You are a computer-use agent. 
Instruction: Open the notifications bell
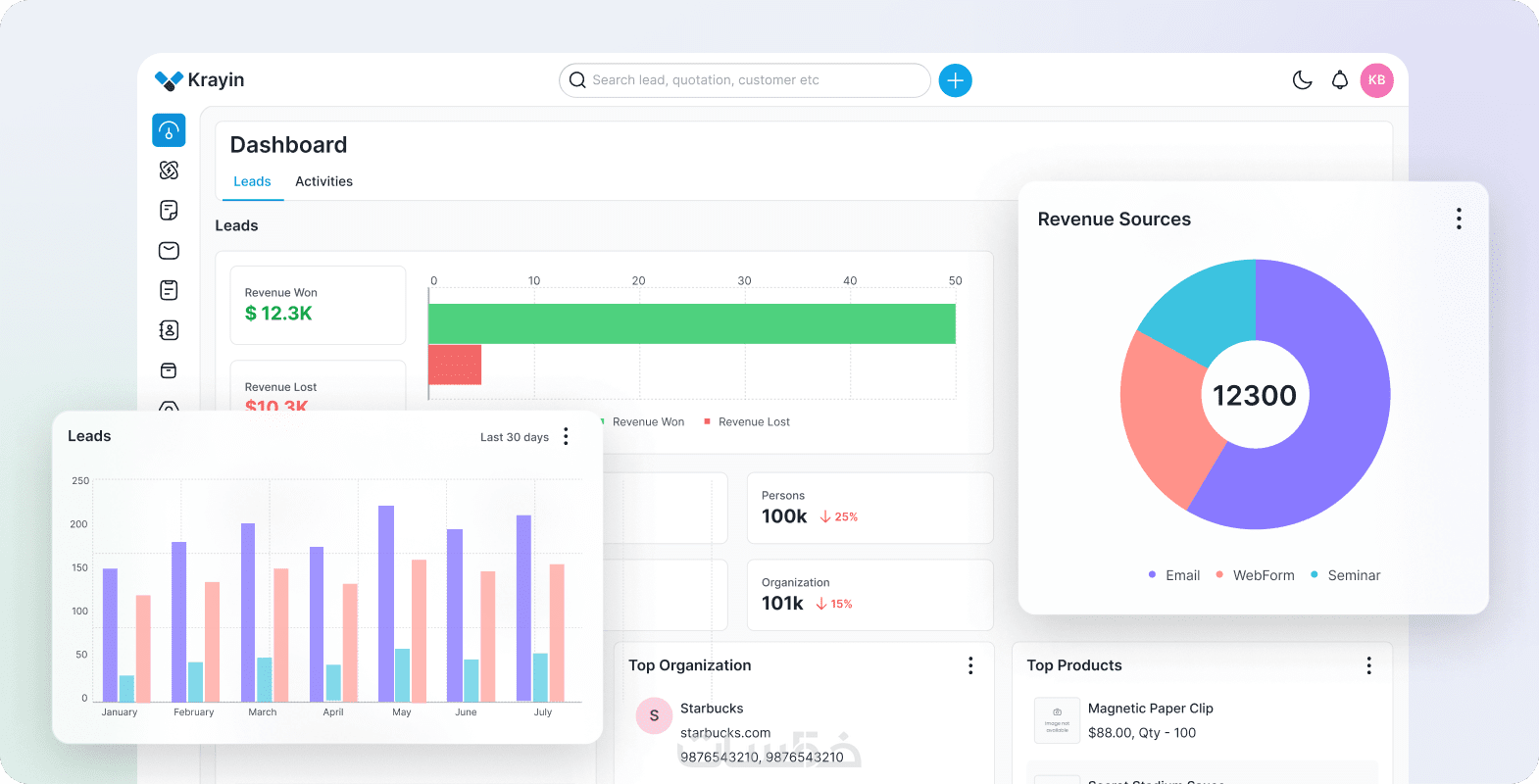[x=1340, y=80]
